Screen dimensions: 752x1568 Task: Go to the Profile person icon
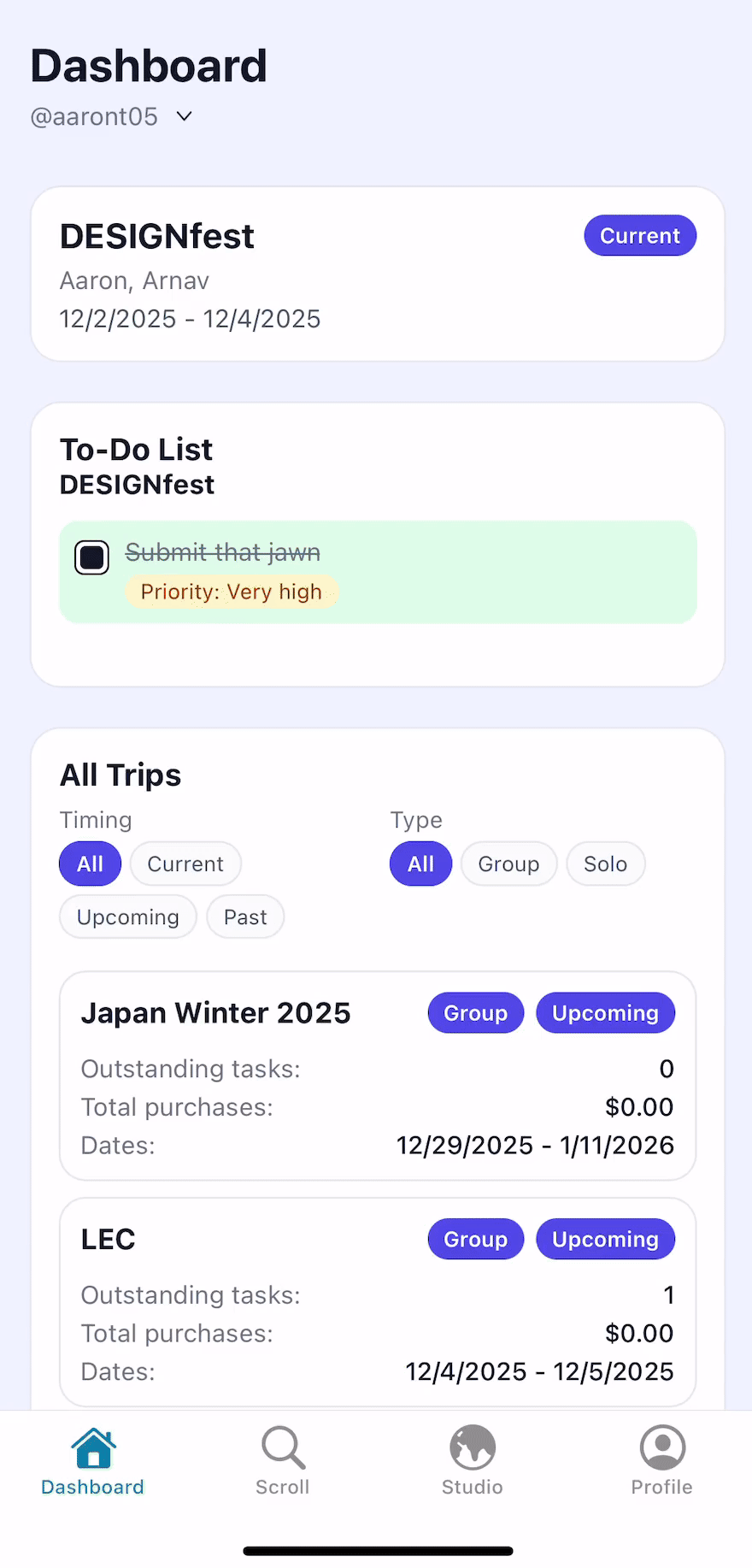(x=662, y=1447)
